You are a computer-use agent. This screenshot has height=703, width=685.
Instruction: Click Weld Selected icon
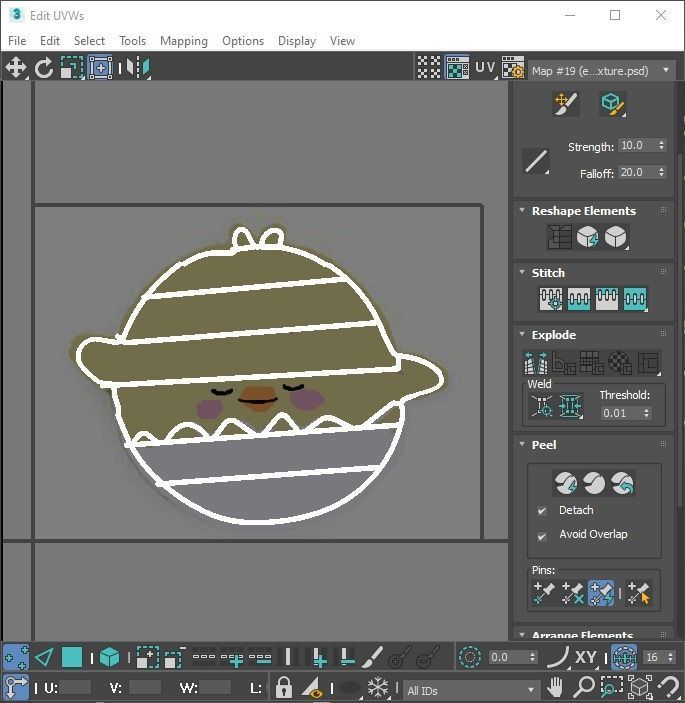click(x=570, y=406)
